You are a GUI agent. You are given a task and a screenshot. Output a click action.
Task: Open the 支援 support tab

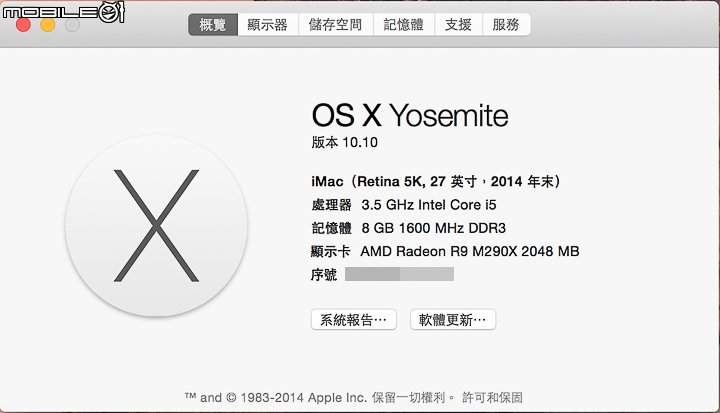pos(458,24)
